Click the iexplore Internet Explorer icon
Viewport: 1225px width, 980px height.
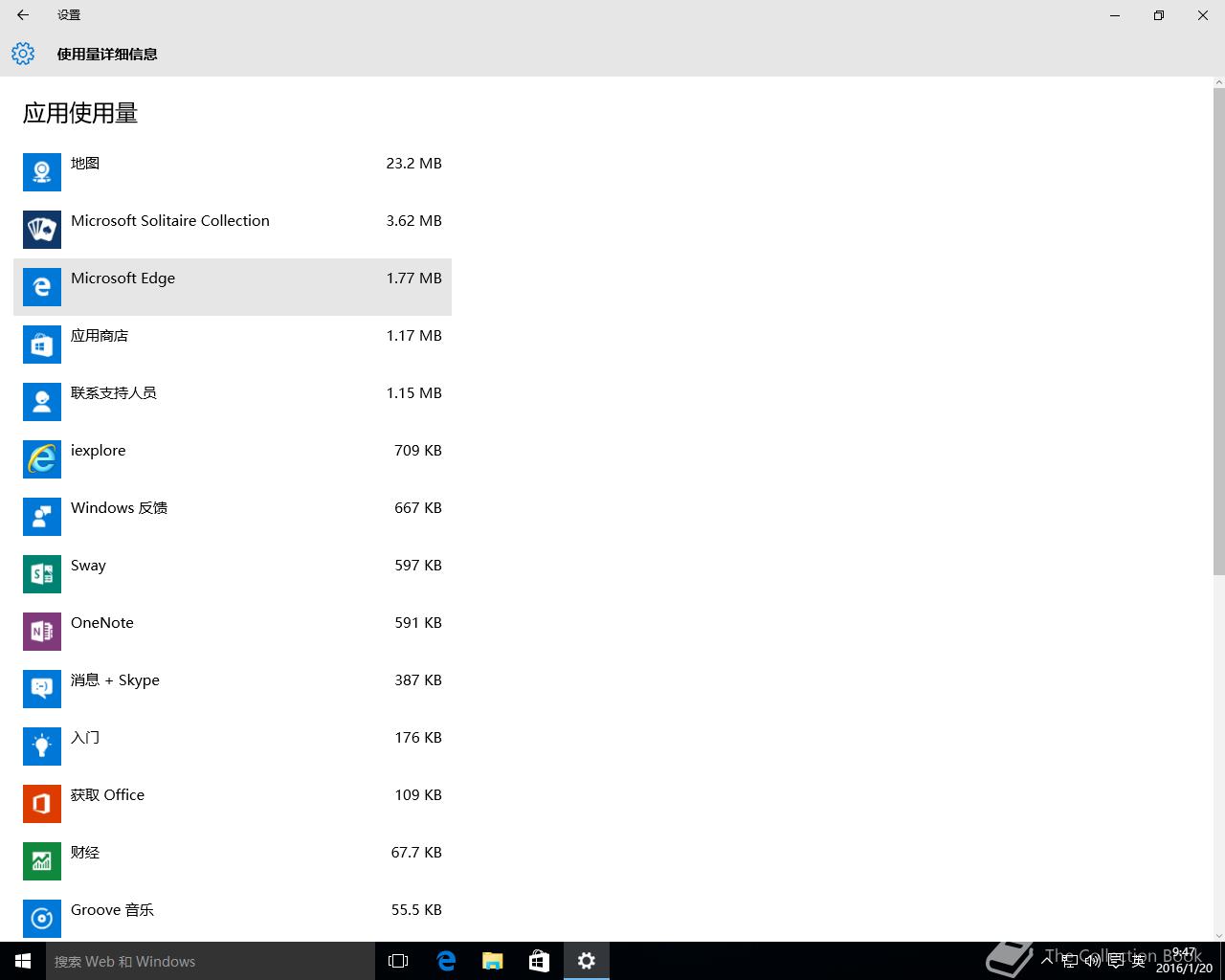(x=42, y=459)
